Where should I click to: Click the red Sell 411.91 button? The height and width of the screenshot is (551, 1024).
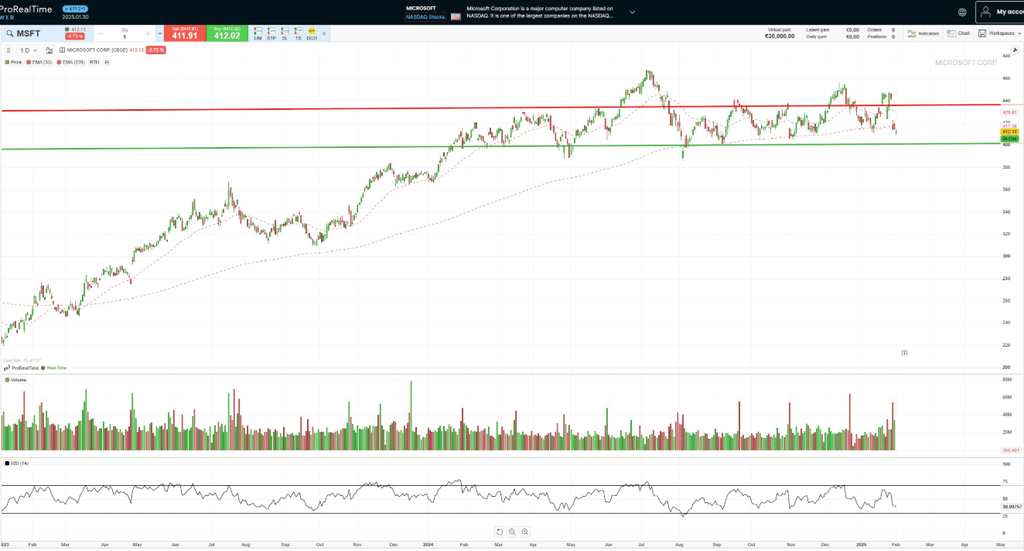(185, 33)
